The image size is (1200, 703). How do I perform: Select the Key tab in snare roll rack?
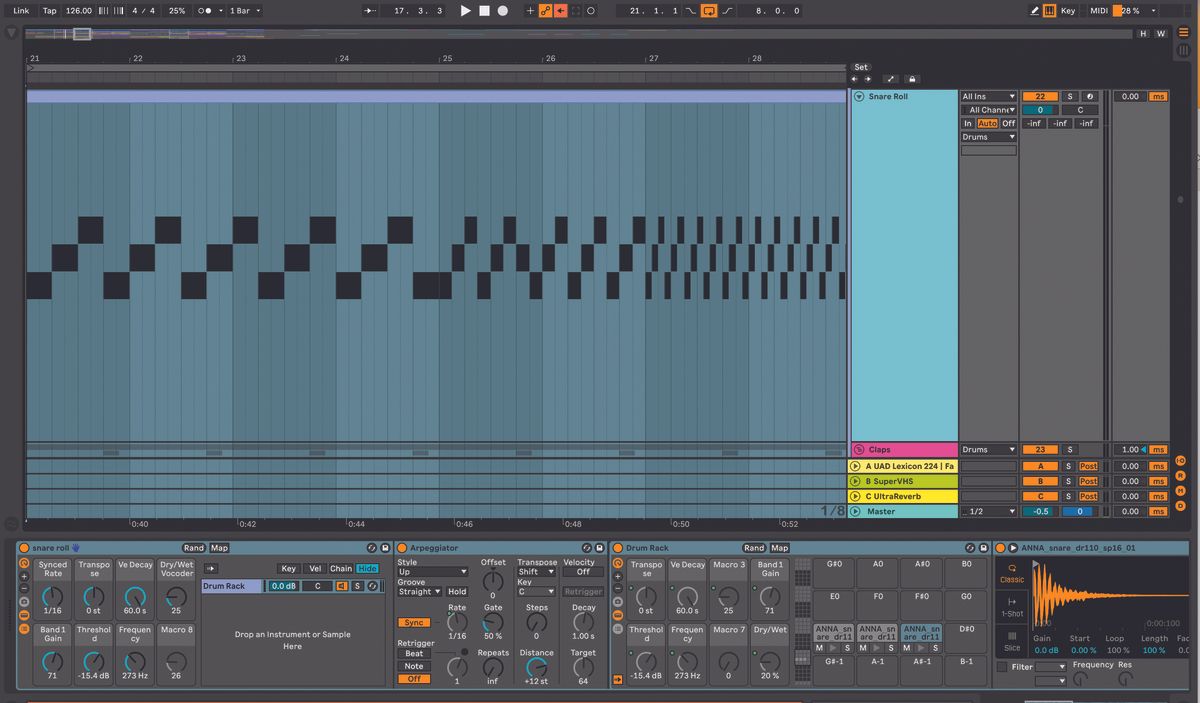coord(288,569)
